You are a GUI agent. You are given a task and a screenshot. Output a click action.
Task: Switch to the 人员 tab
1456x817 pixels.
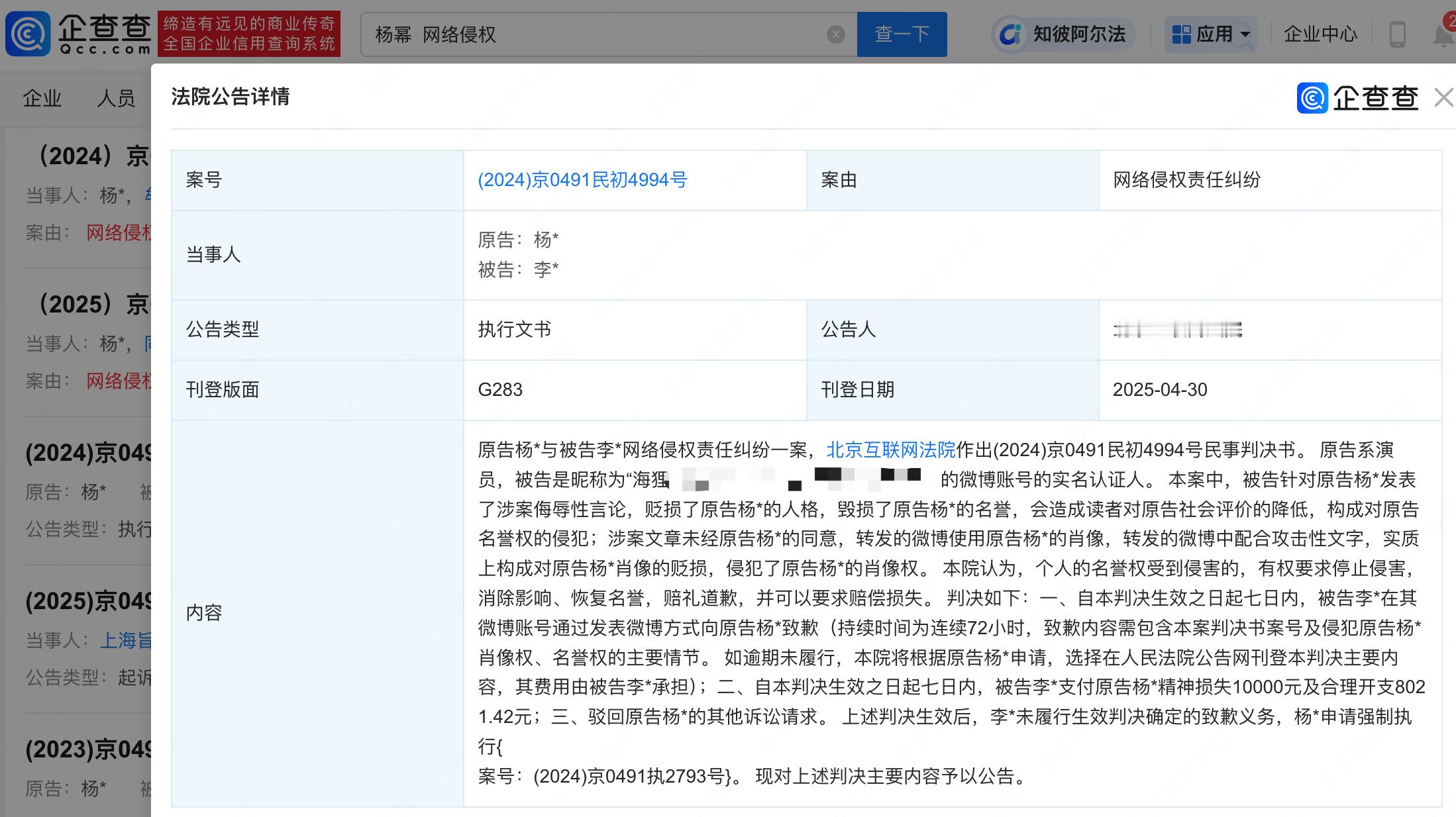pyautogui.click(x=116, y=99)
